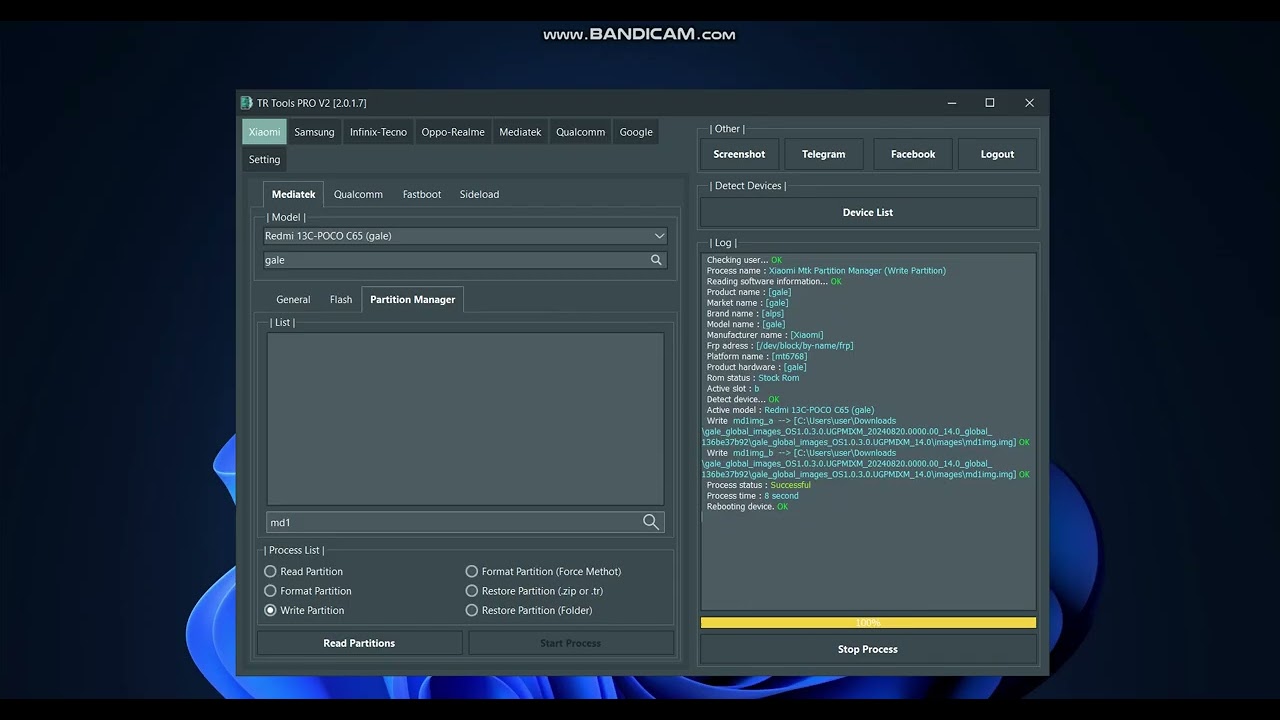Click the log line 'Rebooting device. OK'

747,507
